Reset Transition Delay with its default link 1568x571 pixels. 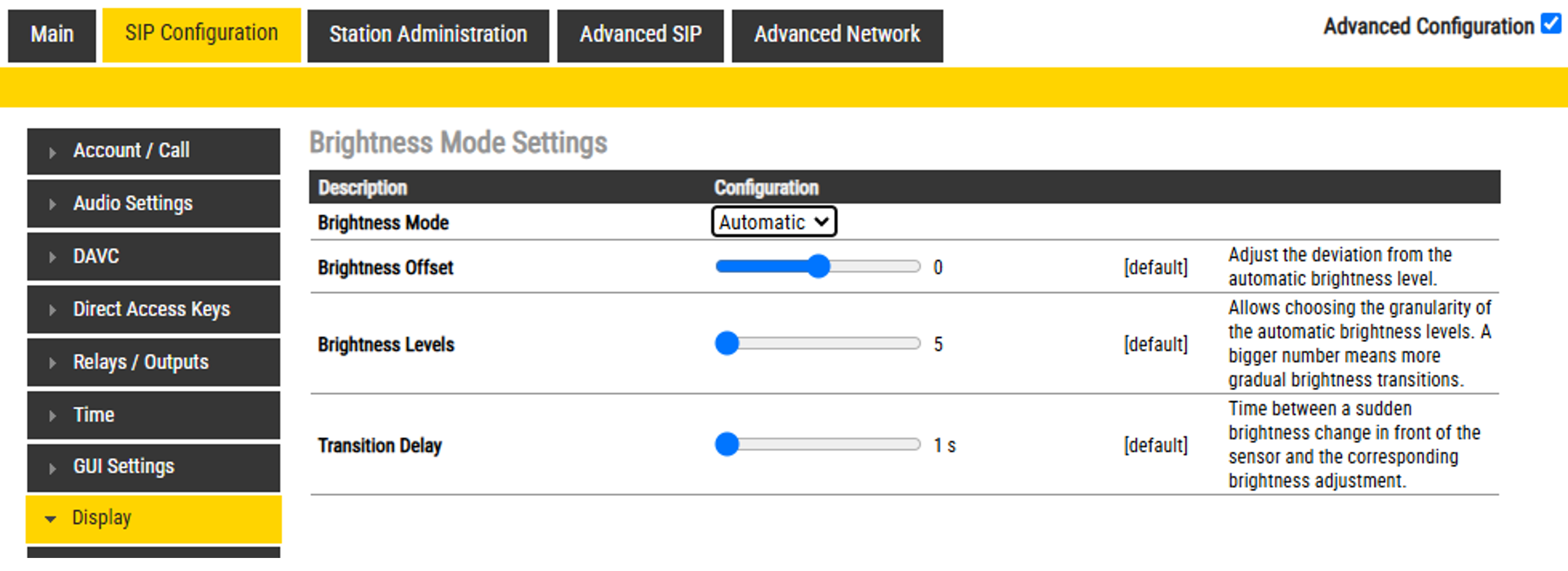pos(1155,445)
